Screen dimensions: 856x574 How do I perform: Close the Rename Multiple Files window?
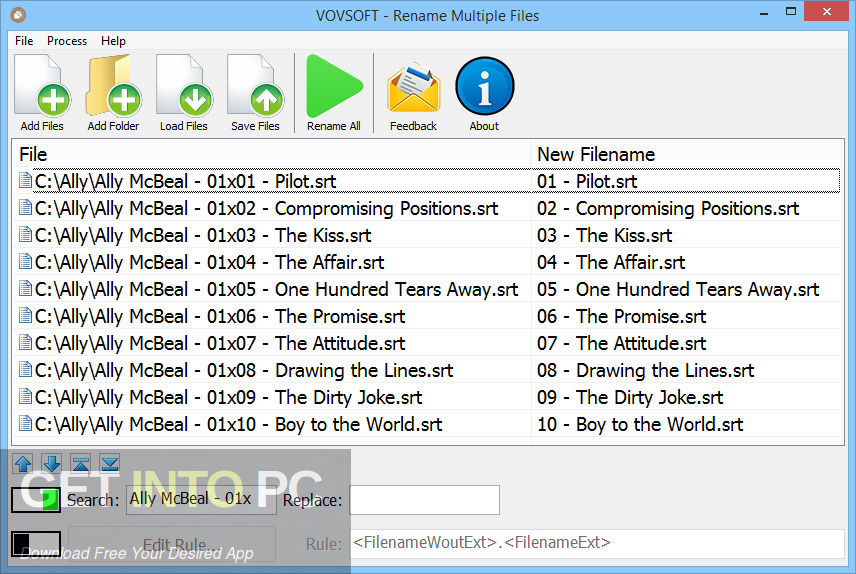click(827, 11)
